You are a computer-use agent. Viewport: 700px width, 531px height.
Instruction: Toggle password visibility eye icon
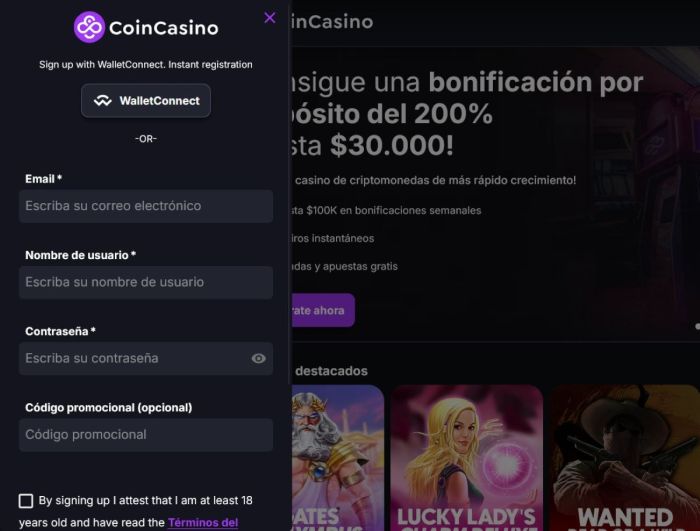[x=258, y=358]
